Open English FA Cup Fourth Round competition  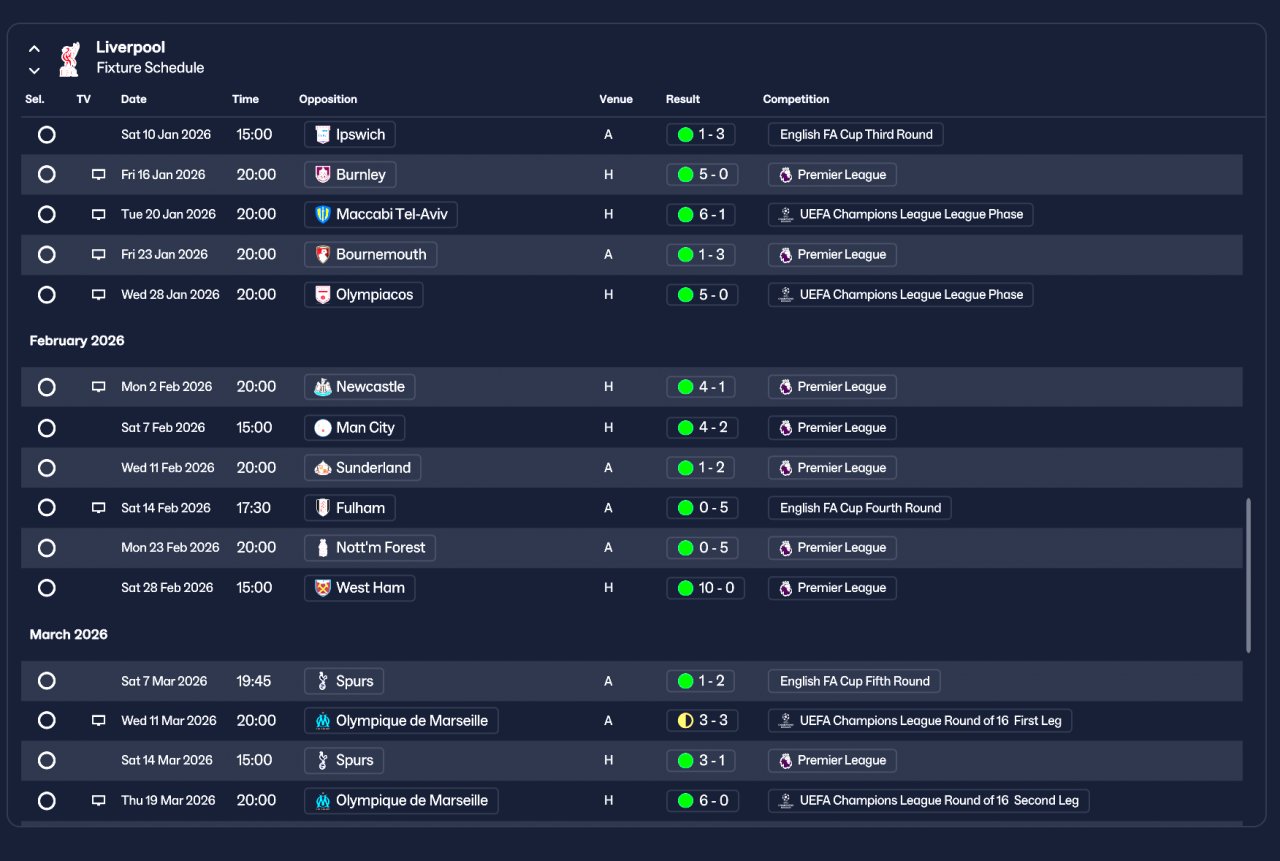[x=860, y=508]
